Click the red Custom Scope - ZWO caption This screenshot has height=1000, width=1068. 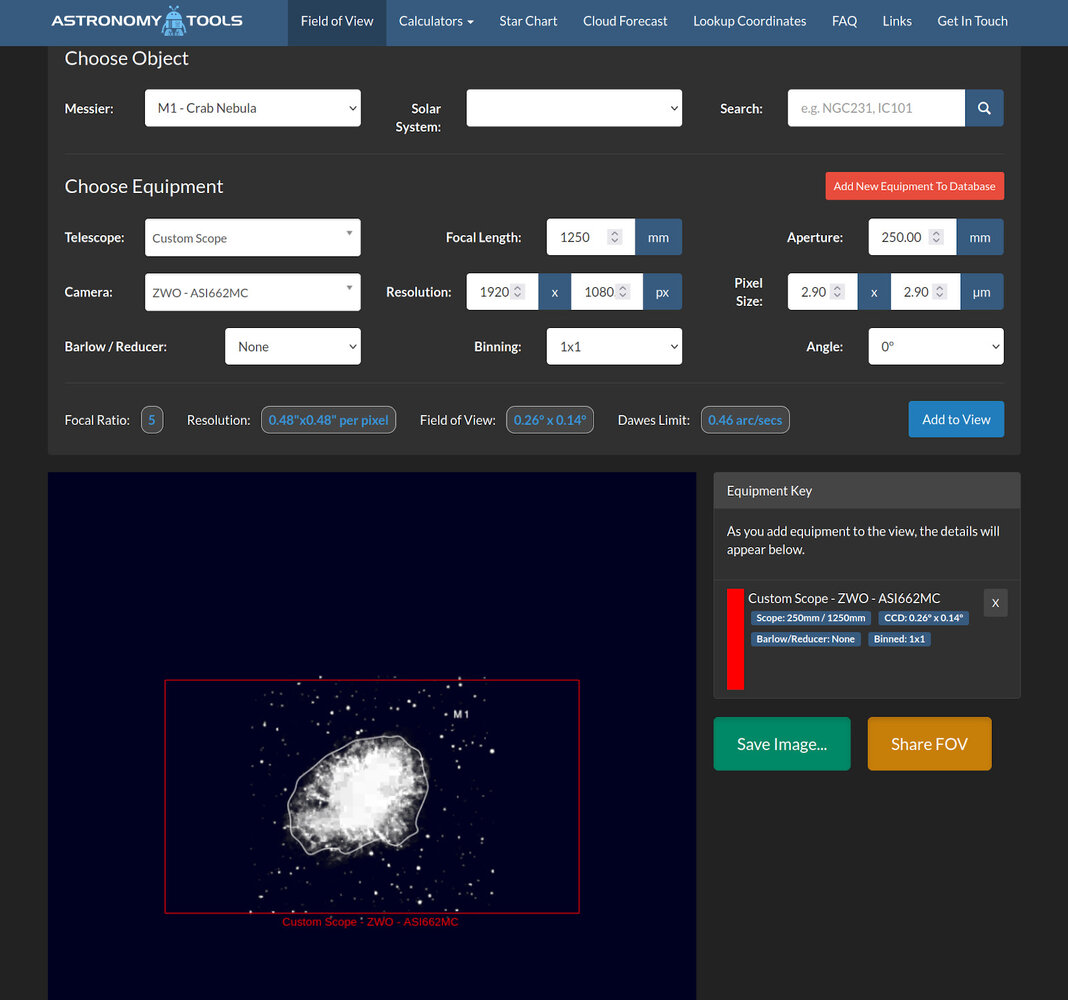click(370, 922)
